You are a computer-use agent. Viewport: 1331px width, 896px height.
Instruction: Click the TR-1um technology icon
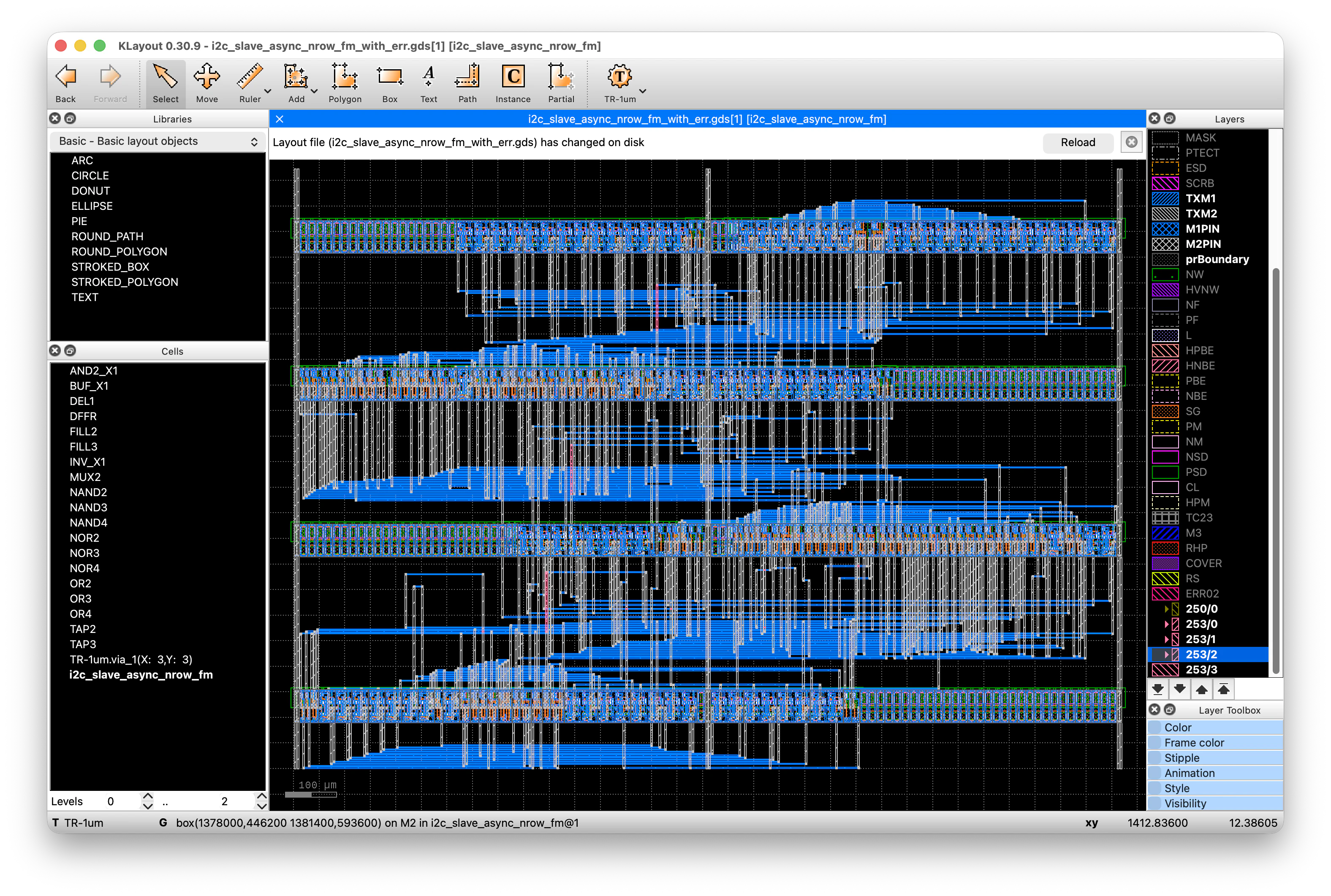click(619, 83)
